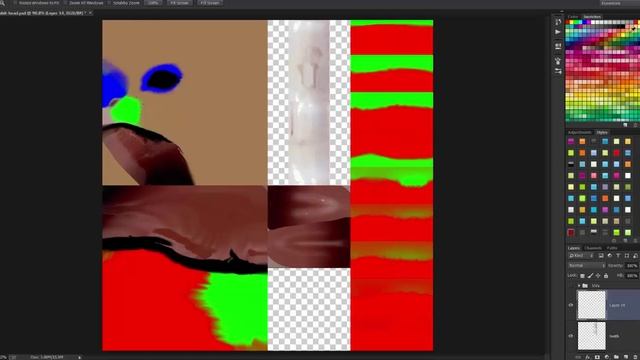Open the Brush panel icon
Screen dimensions: 640x360
[558, 61]
